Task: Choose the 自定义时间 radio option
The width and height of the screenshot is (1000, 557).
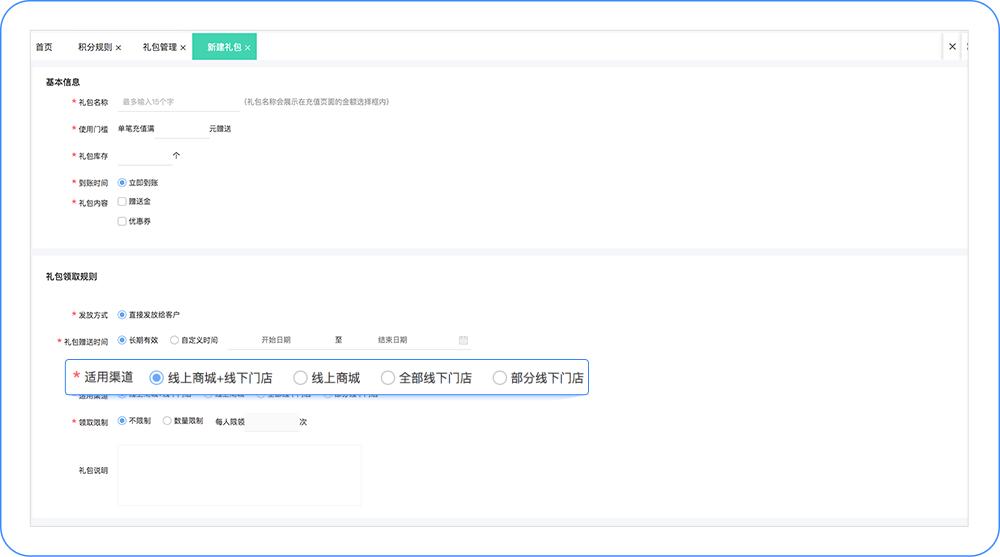Action: point(174,340)
